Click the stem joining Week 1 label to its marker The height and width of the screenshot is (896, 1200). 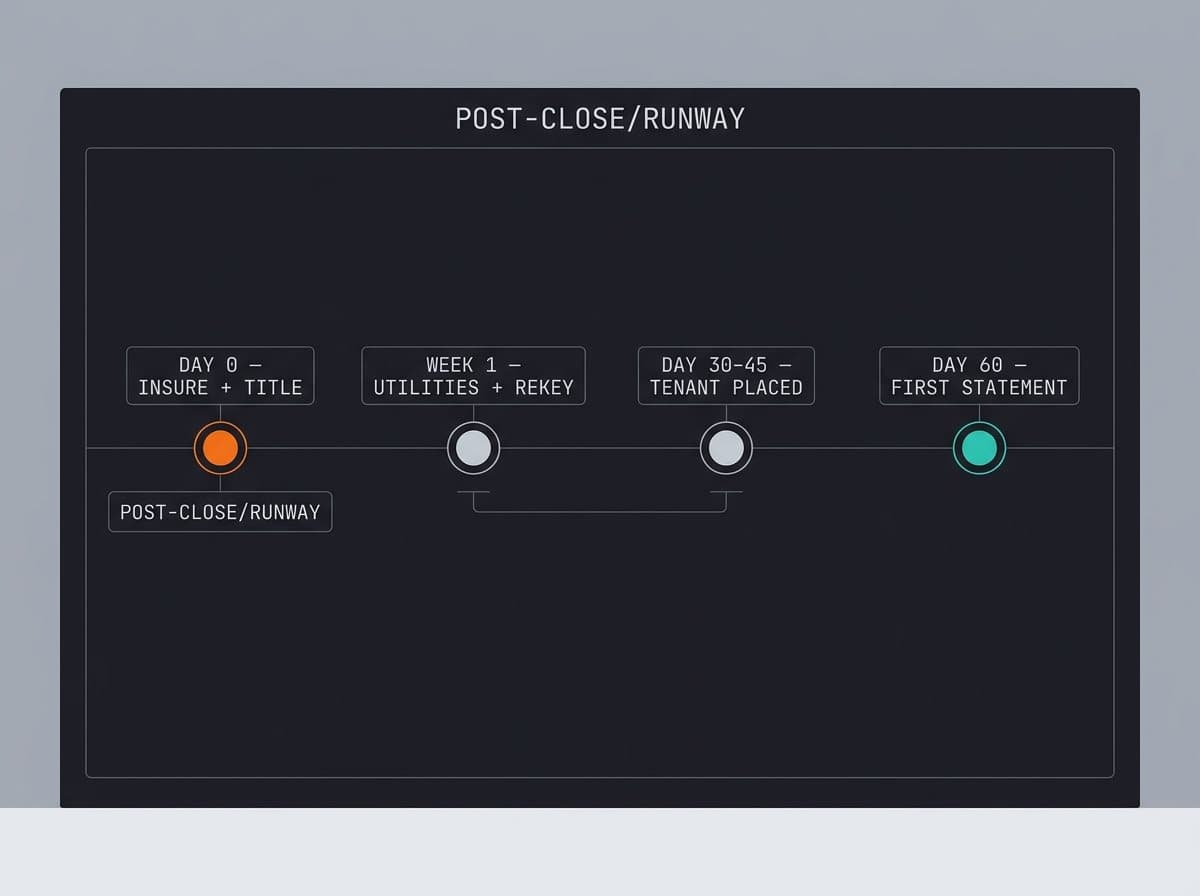click(473, 413)
